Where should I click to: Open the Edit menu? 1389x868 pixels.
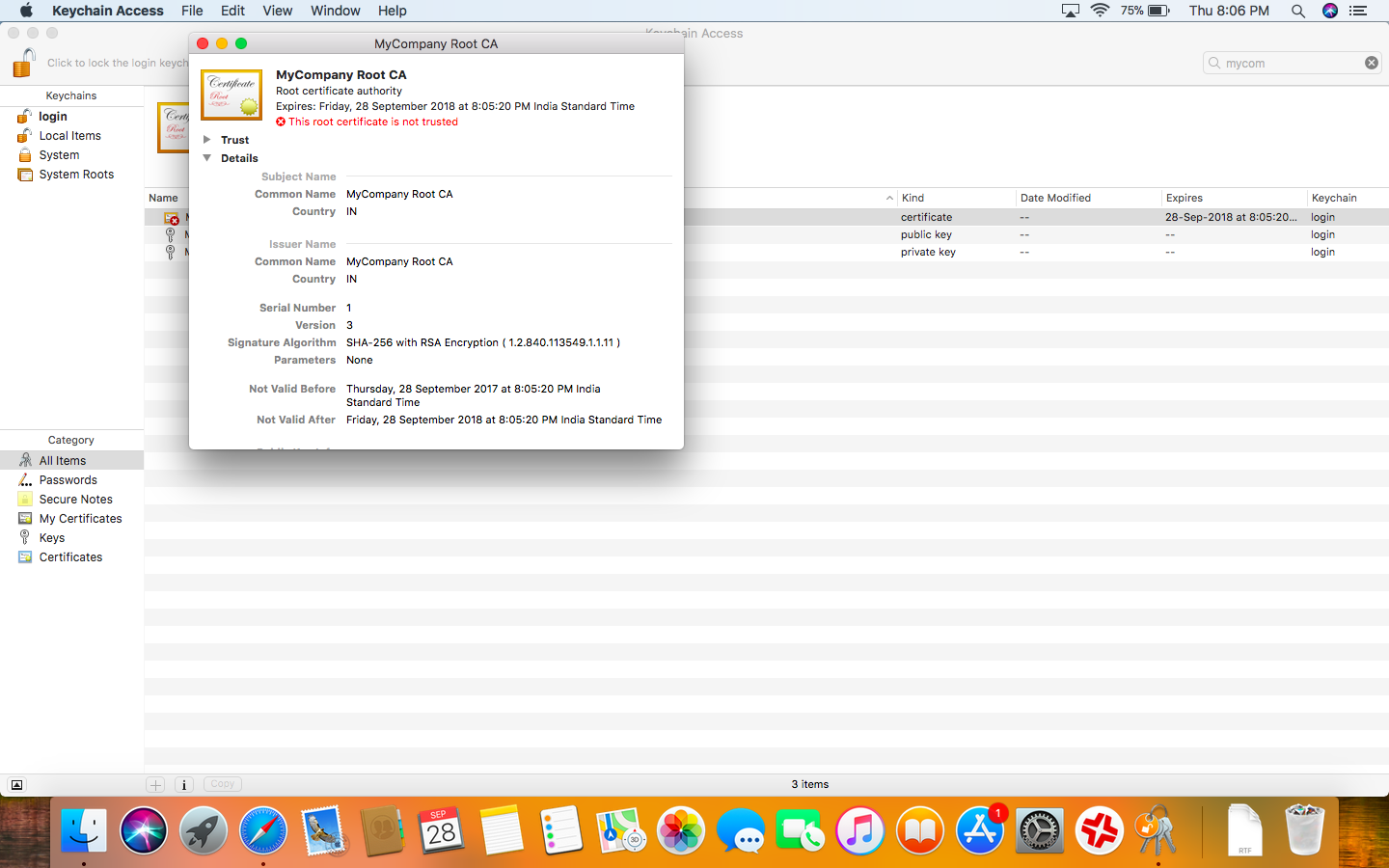point(232,11)
